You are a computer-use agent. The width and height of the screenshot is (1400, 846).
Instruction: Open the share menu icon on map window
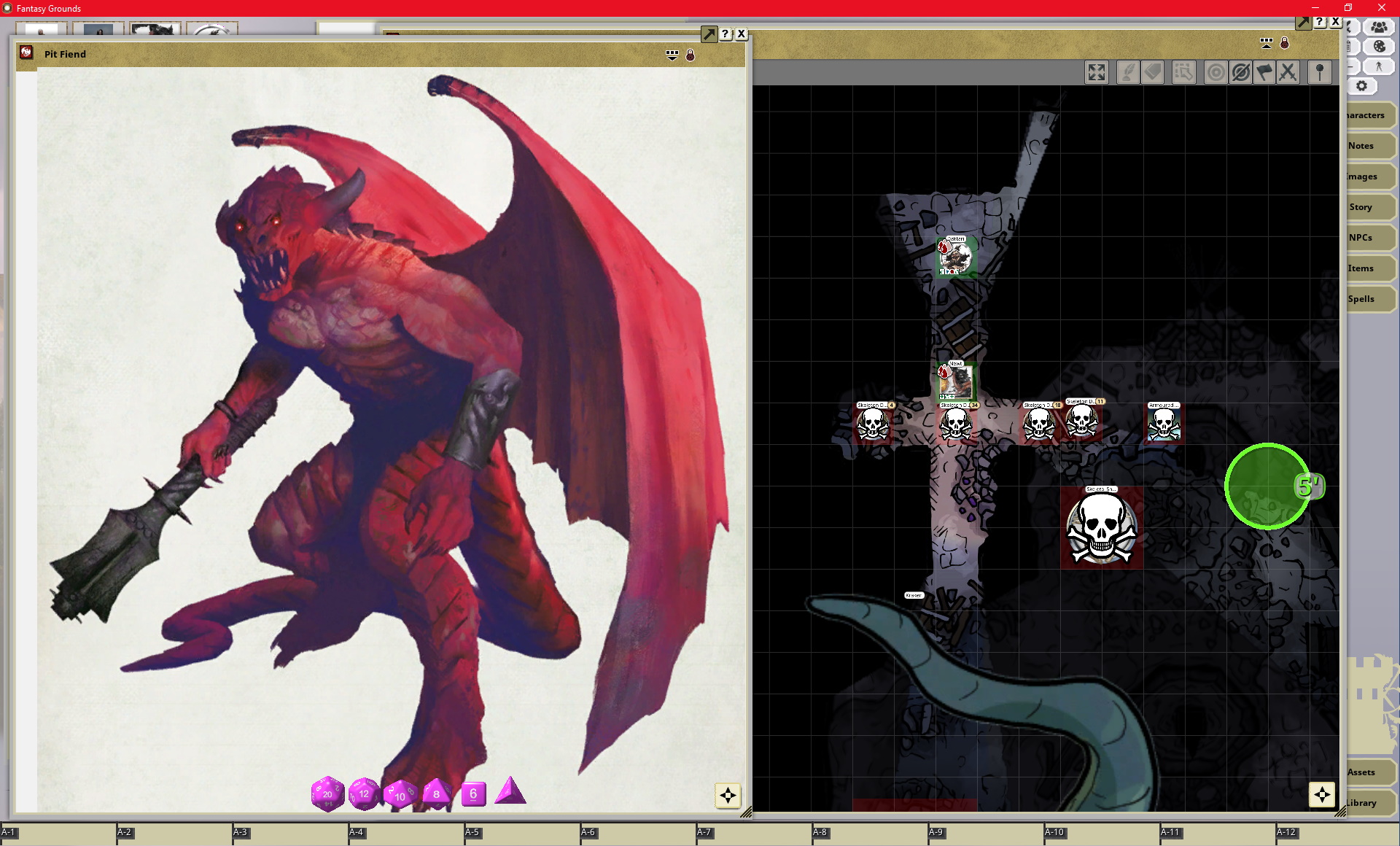pyautogui.click(x=1267, y=43)
